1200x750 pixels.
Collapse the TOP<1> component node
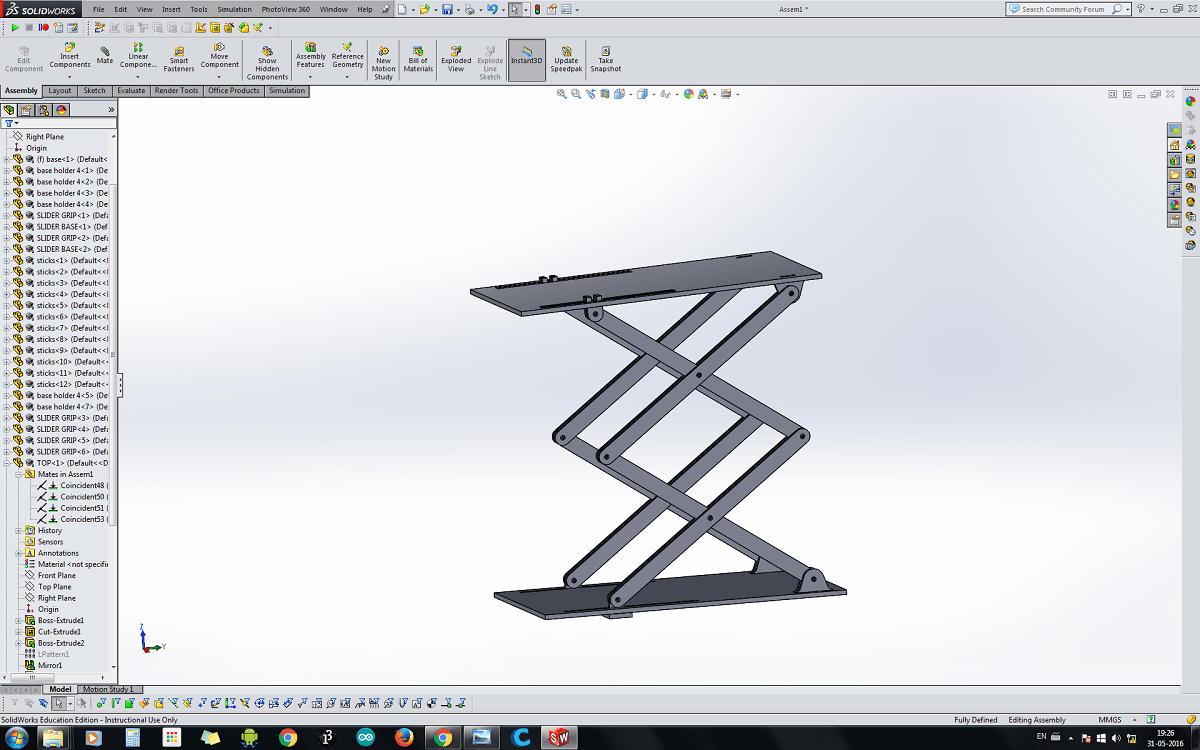[7, 463]
